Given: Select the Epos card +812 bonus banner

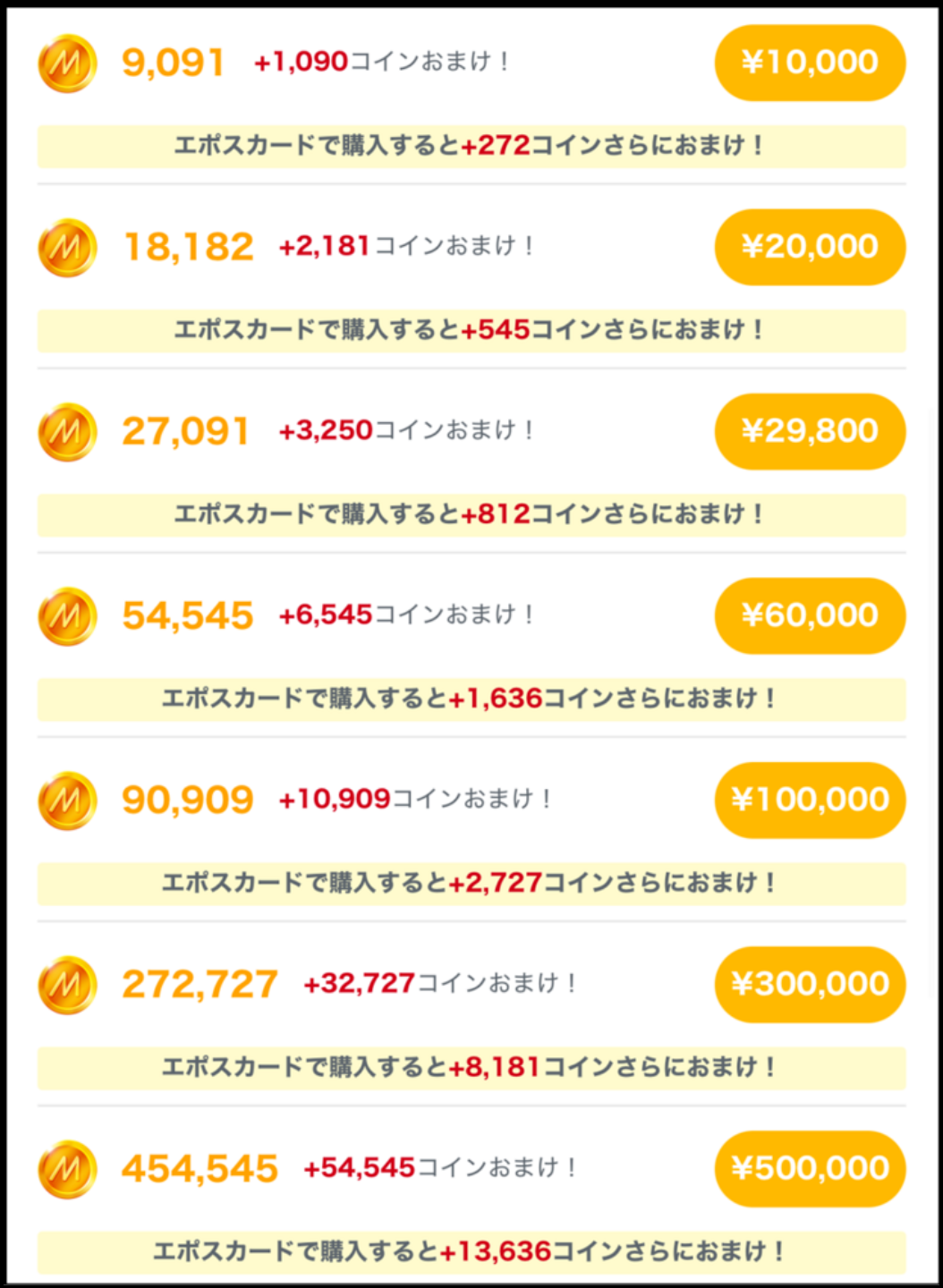Looking at the screenshot, I should [x=471, y=514].
